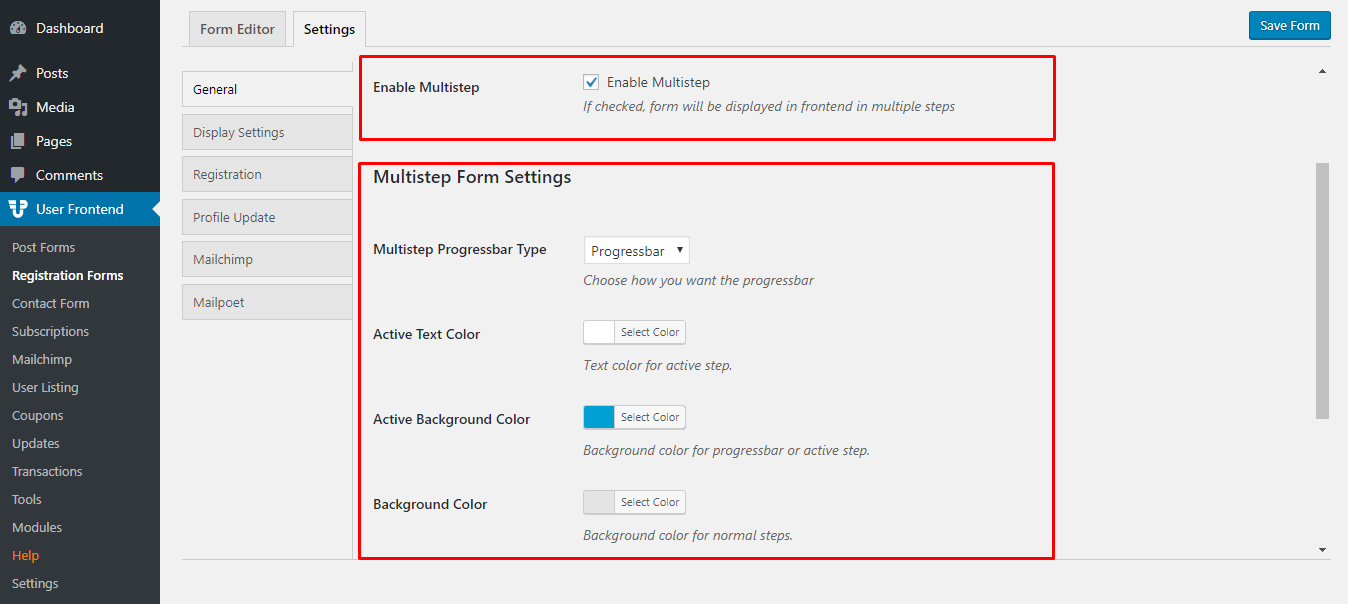Go to Registration Forms submenu
The image size is (1348, 604).
(x=68, y=275)
